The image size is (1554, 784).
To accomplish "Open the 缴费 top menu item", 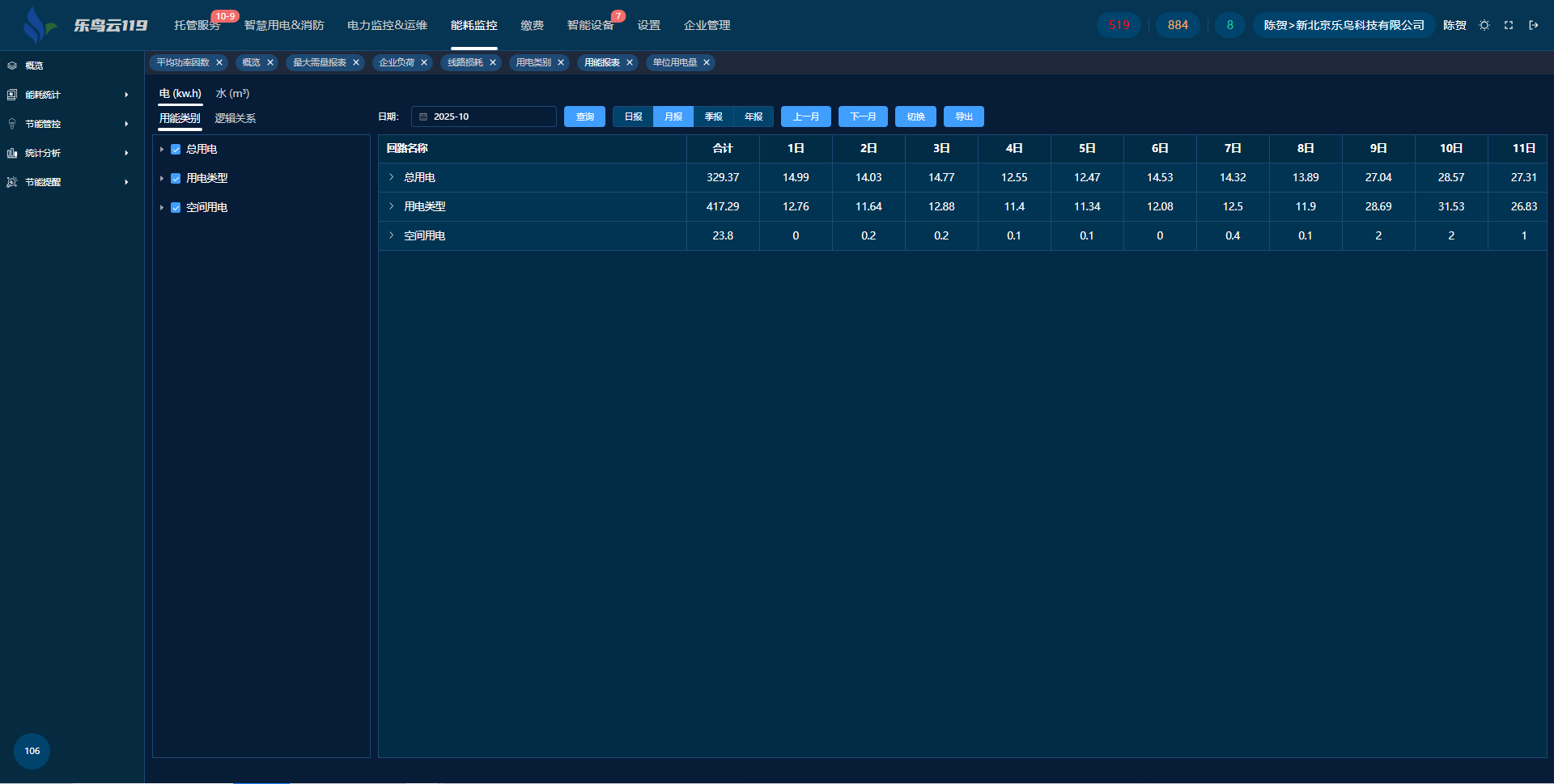I will [x=532, y=25].
